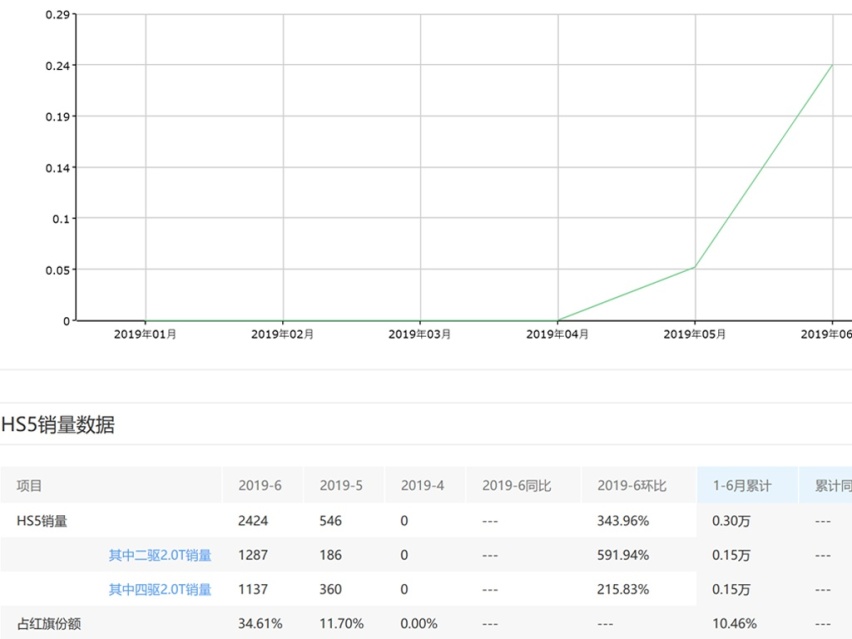Screen dimensions: 852x639
Task: Click the 2019年01月 axis label
Action: pos(145,334)
